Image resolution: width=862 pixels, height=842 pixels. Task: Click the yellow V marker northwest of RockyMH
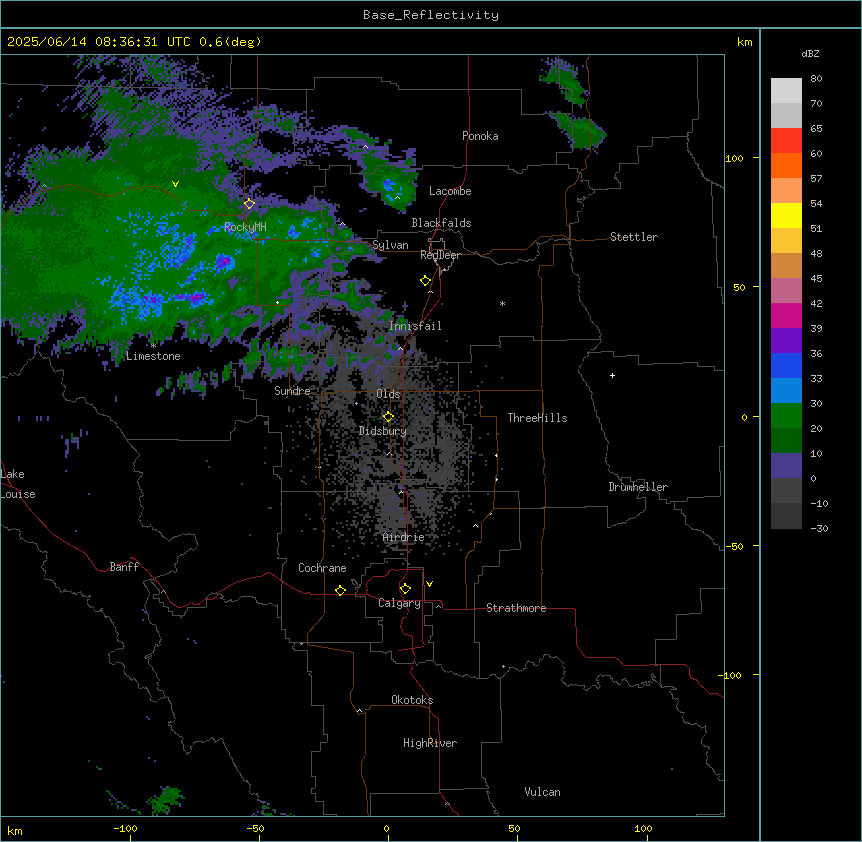pyautogui.click(x=175, y=184)
